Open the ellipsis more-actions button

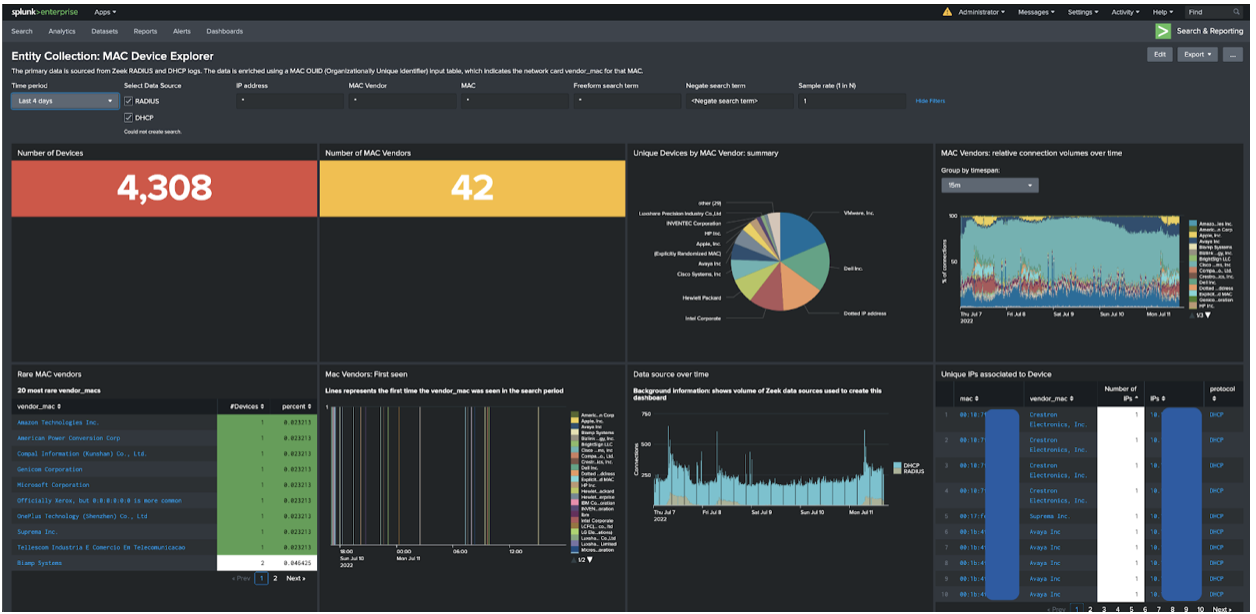pos(1233,54)
